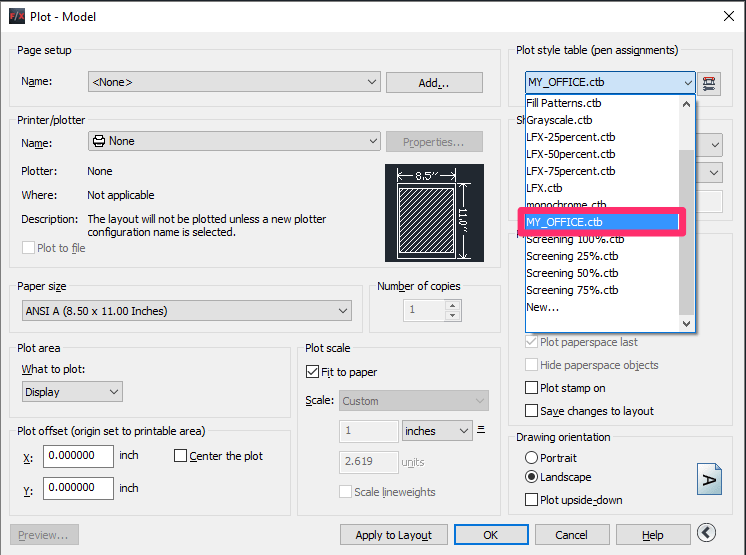Close the Plot - Model dialog
The width and height of the screenshot is (746, 555).
point(728,16)
